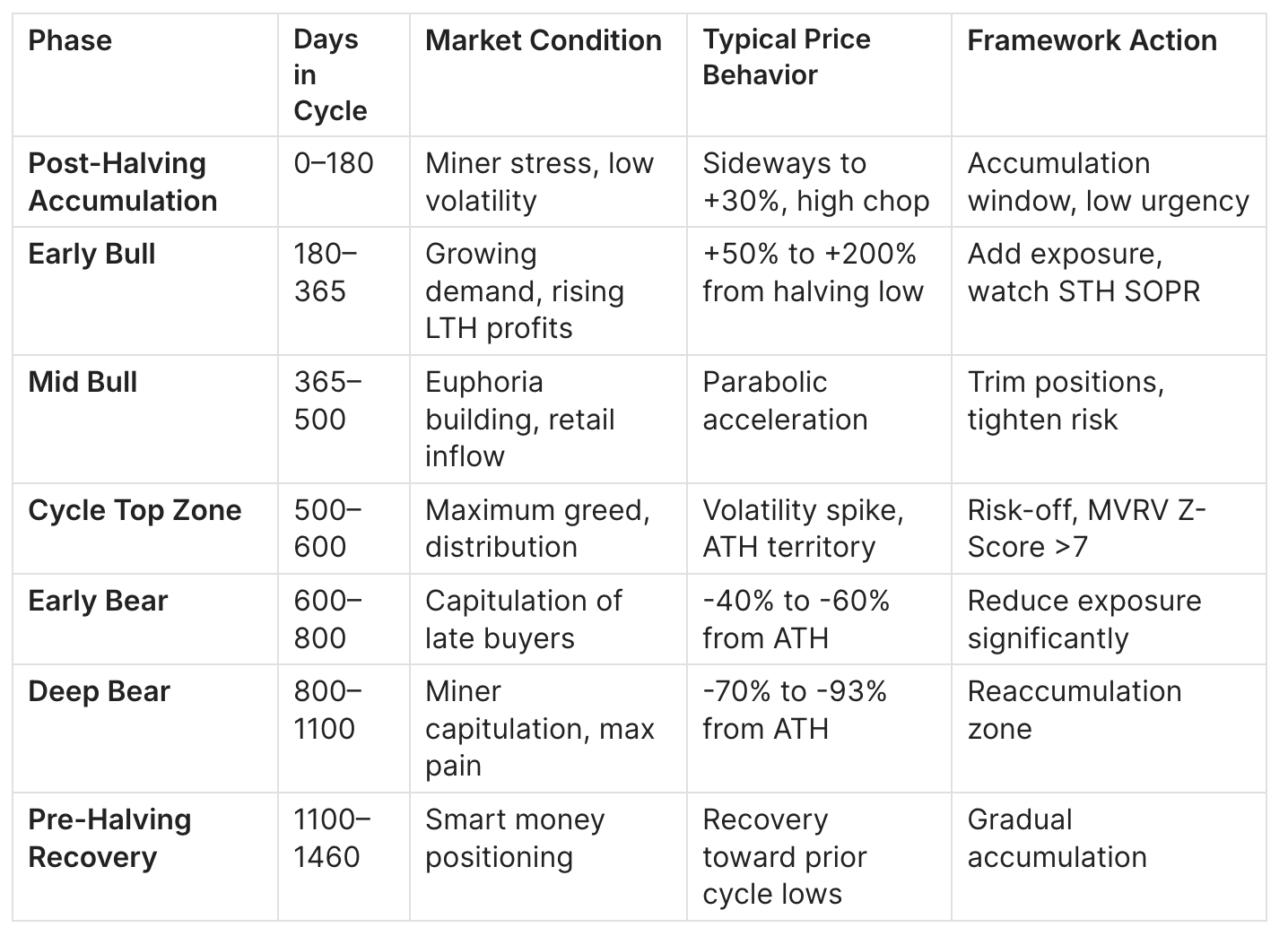Select the 'Parabolic acceleration' cell
The width and height of the screenshot is (1288, 936).
(x=785, y=401)
